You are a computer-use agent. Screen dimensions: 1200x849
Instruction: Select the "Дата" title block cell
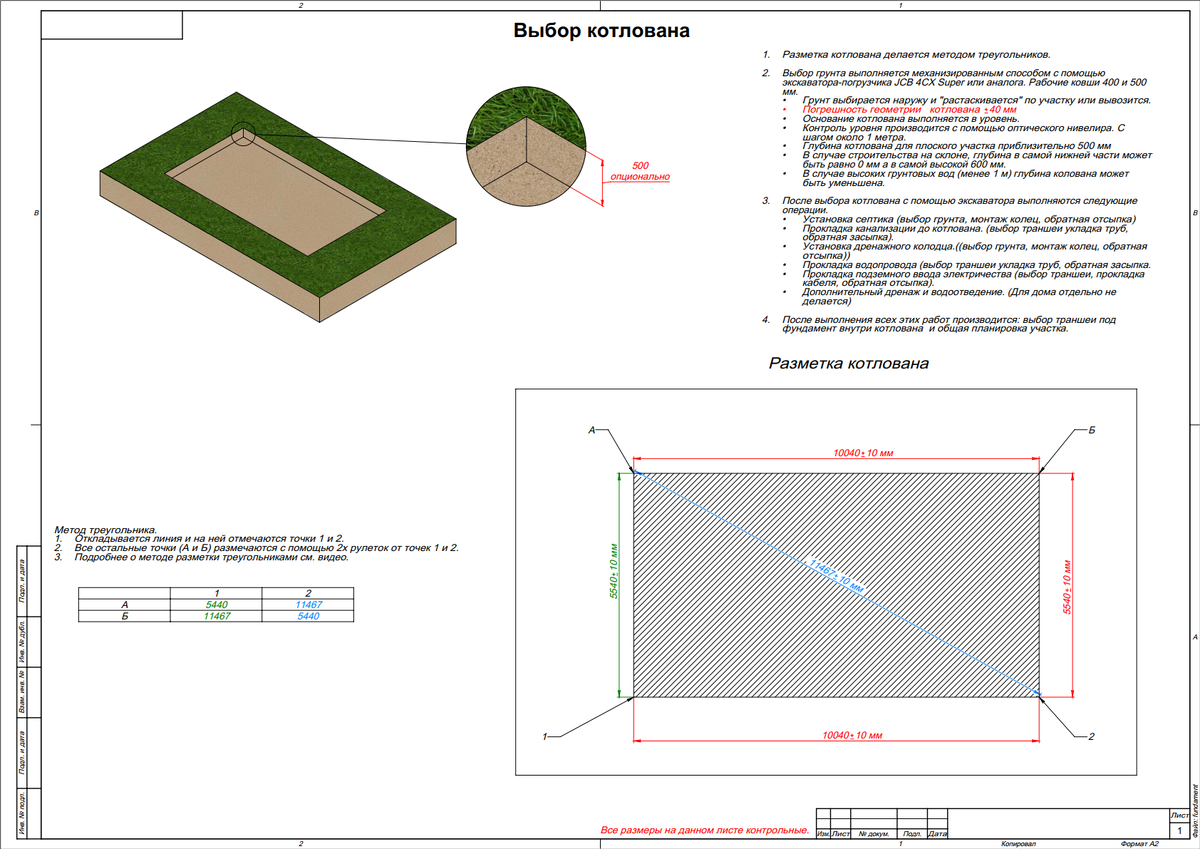[938, 833]
